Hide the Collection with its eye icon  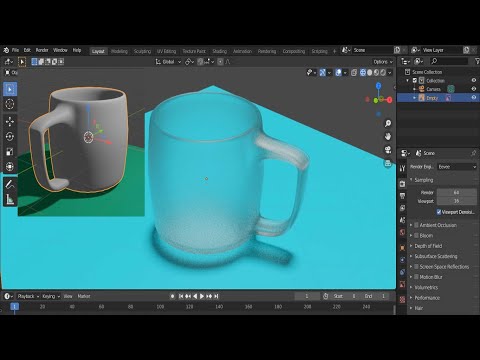(x=474, y=80)
